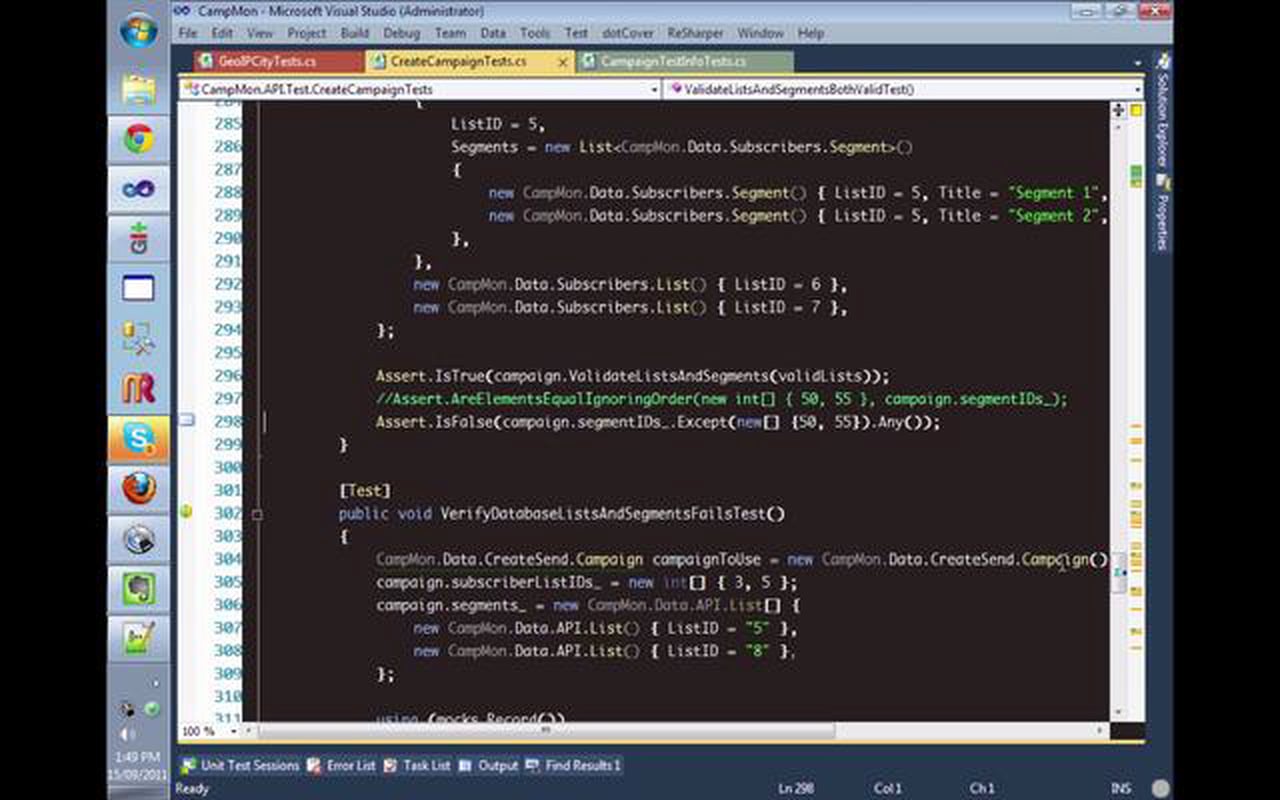Screen dimensions: 1280x800
Task: Open the Debug menu
Action: coord(402,33)
